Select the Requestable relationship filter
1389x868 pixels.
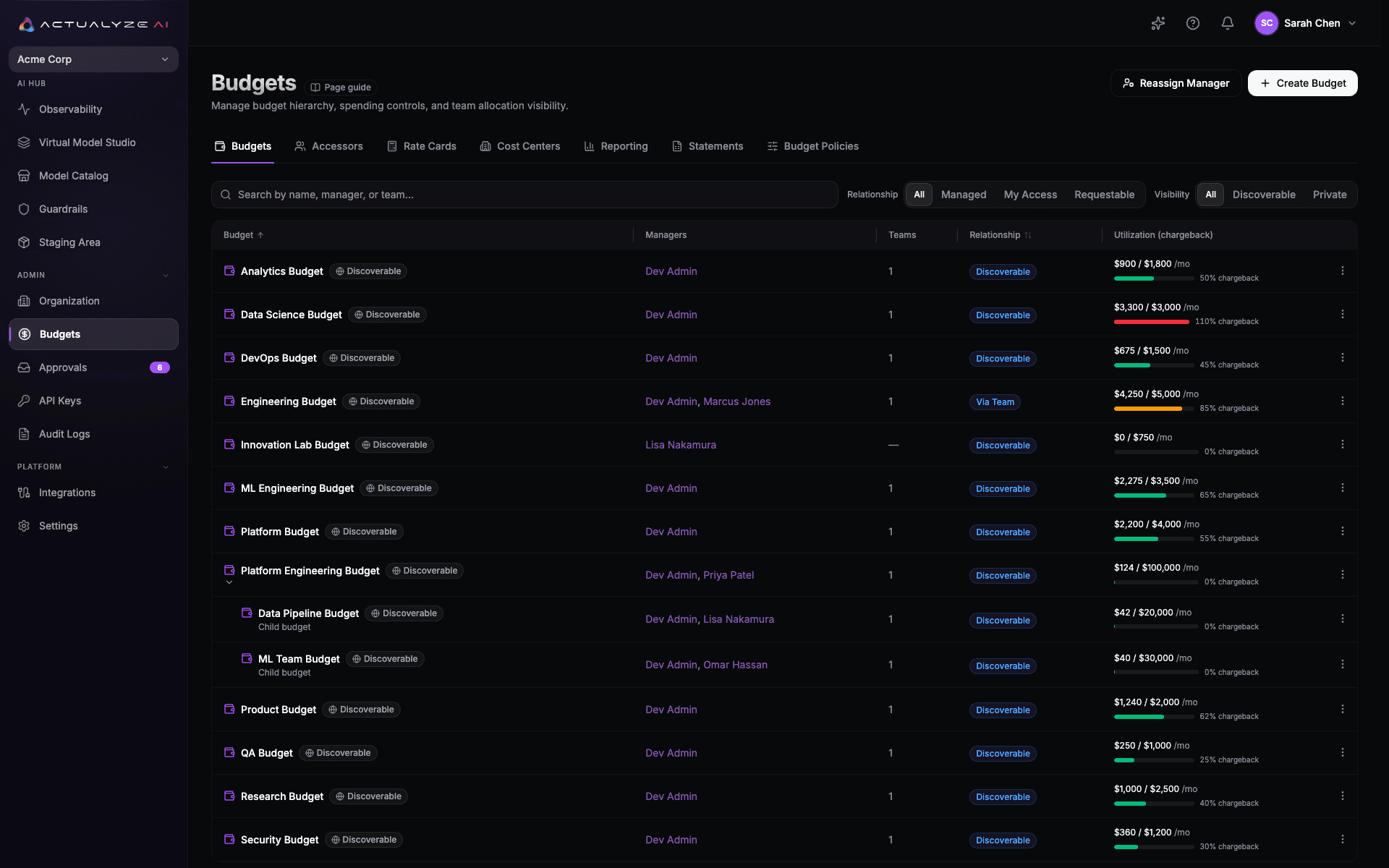[1104, 195]
